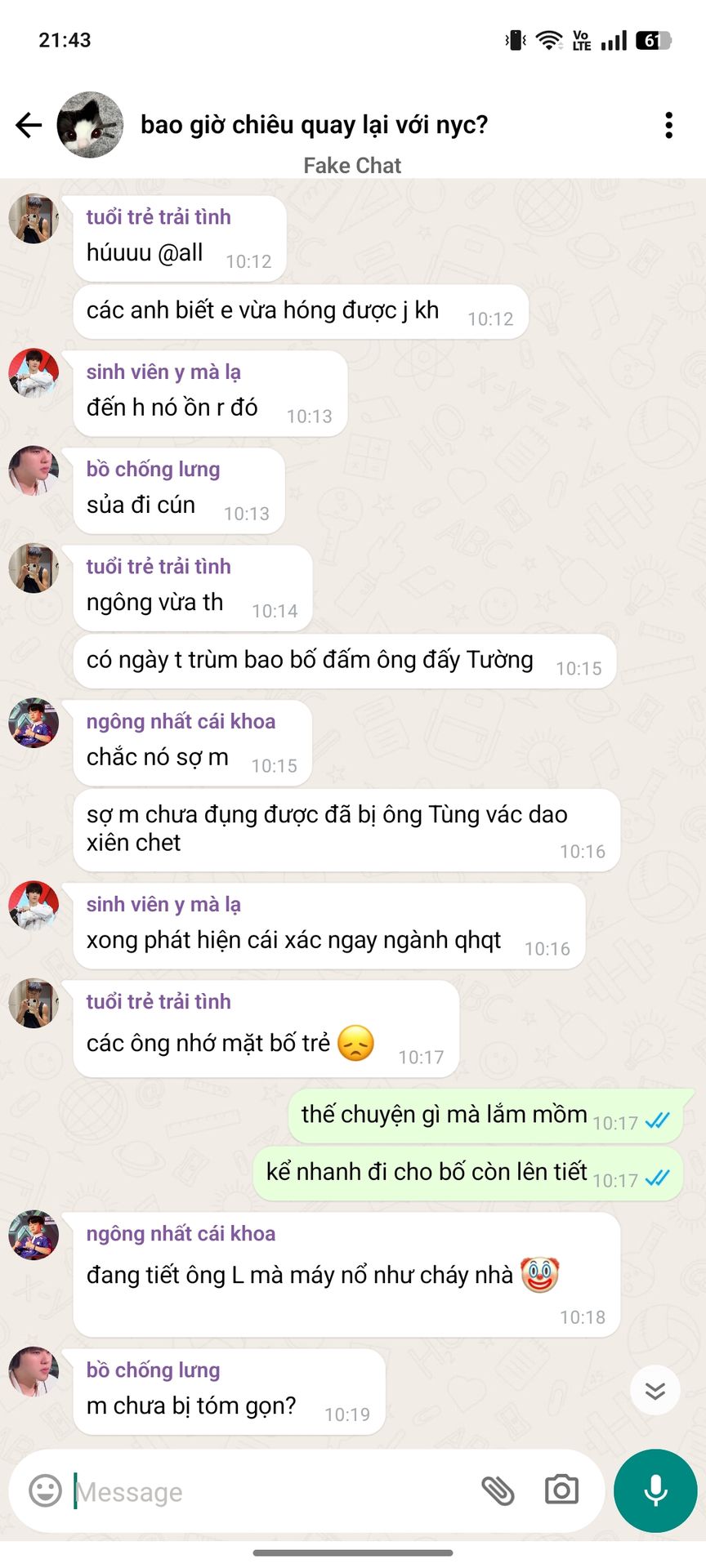Tap the paperclip attachment icon
Screen dimensions: 706x1568
click(497, 1490)
